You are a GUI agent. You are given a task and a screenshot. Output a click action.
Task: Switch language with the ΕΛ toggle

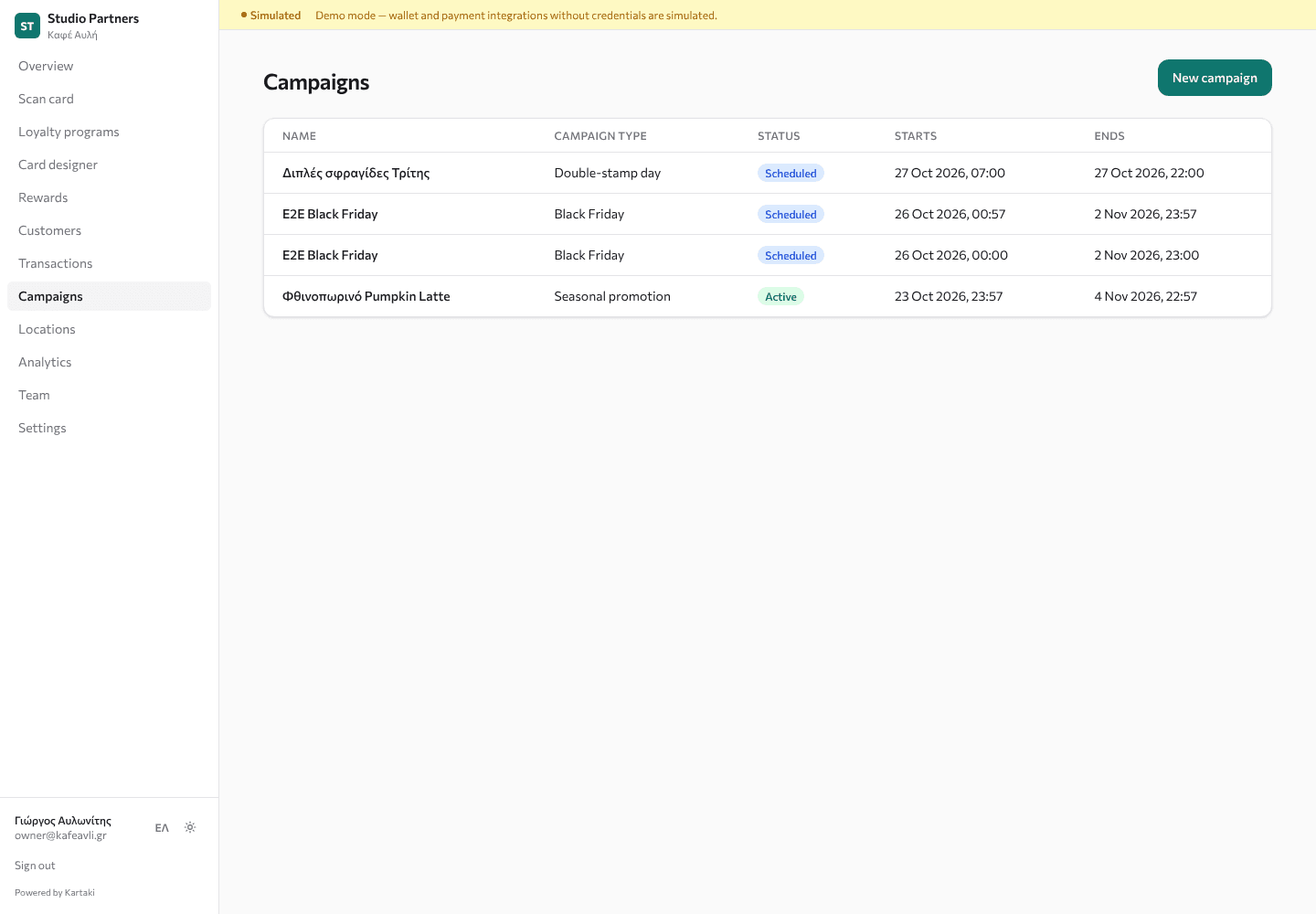162,828
